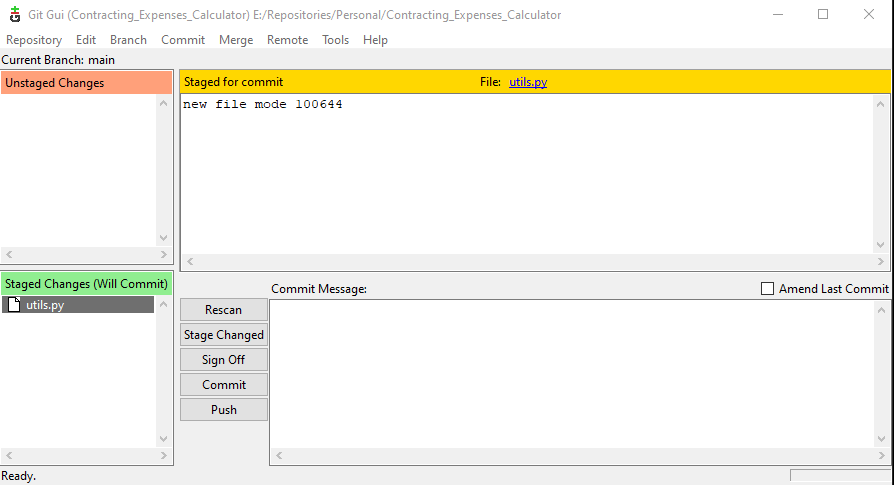Viewport: 894px width, 485px height.
Task: Click the Git Gui application icon in title bar
Action: (x=14, y=15)
